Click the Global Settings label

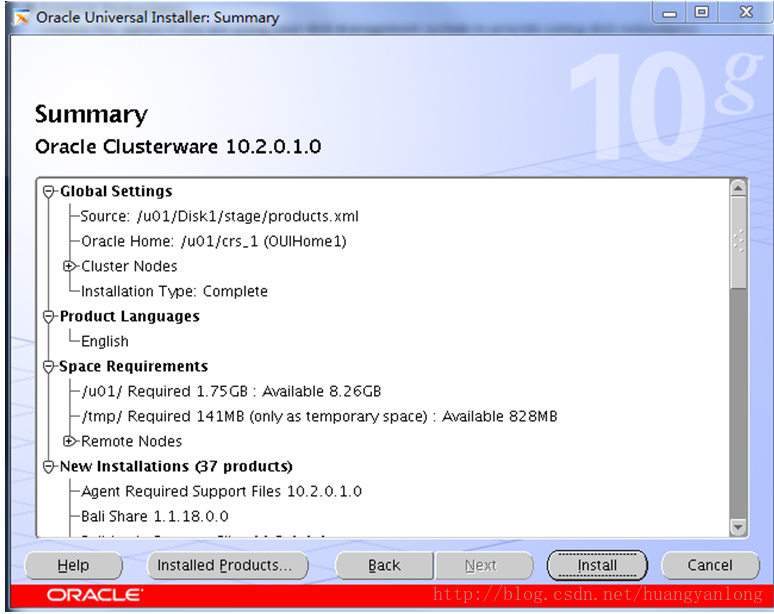click(116, 192)
